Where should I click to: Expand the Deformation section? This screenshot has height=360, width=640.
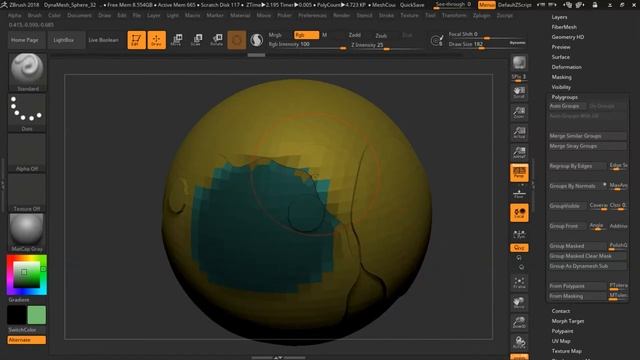(x=567, y=67)
